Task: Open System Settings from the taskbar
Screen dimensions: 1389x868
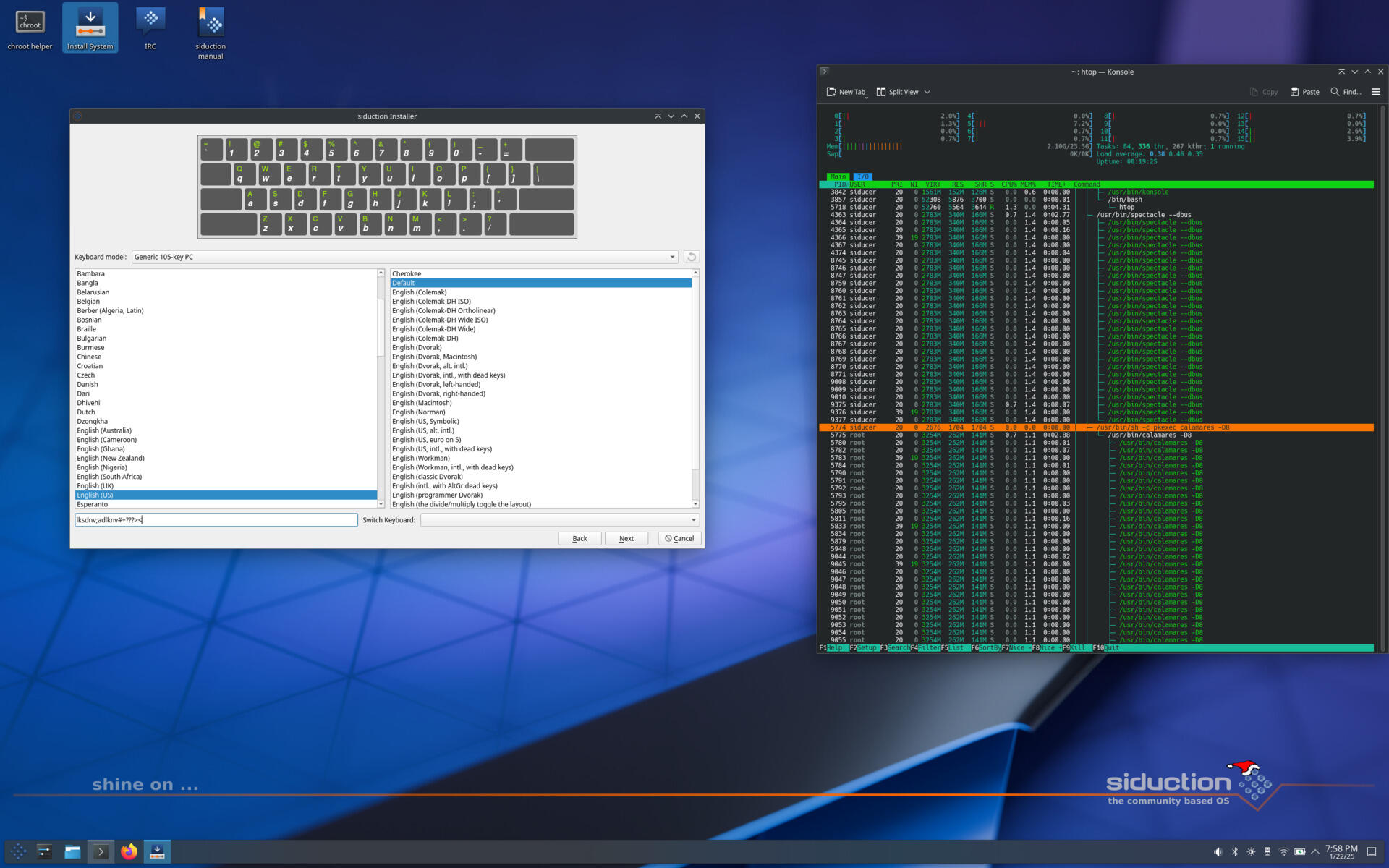Action: (x=44, y=851)
